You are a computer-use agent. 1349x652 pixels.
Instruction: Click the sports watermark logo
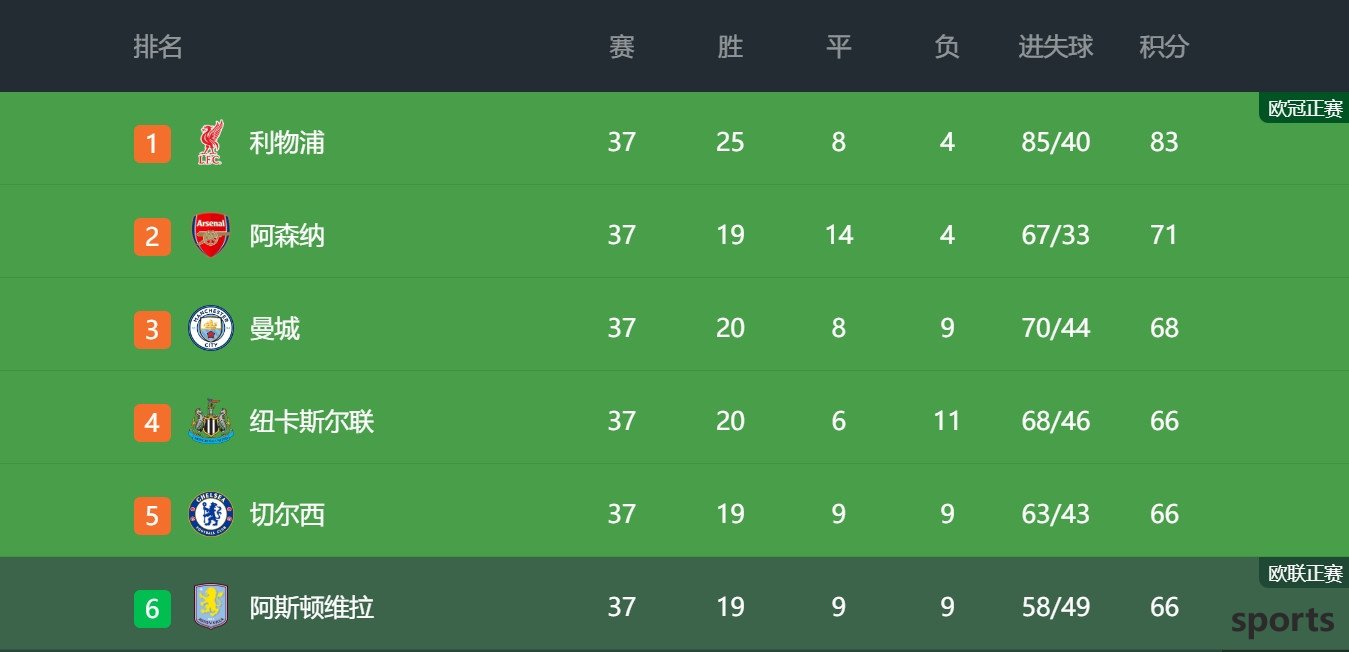click(1283, 621)
